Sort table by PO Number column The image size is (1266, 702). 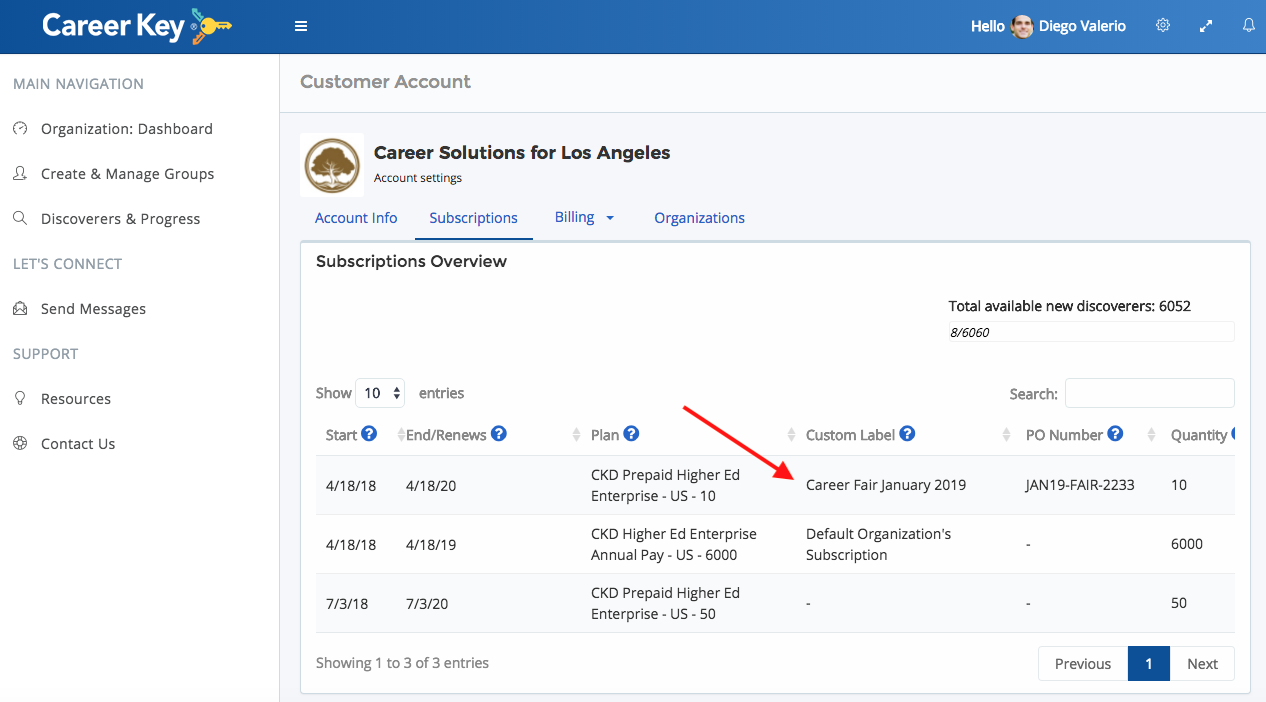coord(1064,435)
